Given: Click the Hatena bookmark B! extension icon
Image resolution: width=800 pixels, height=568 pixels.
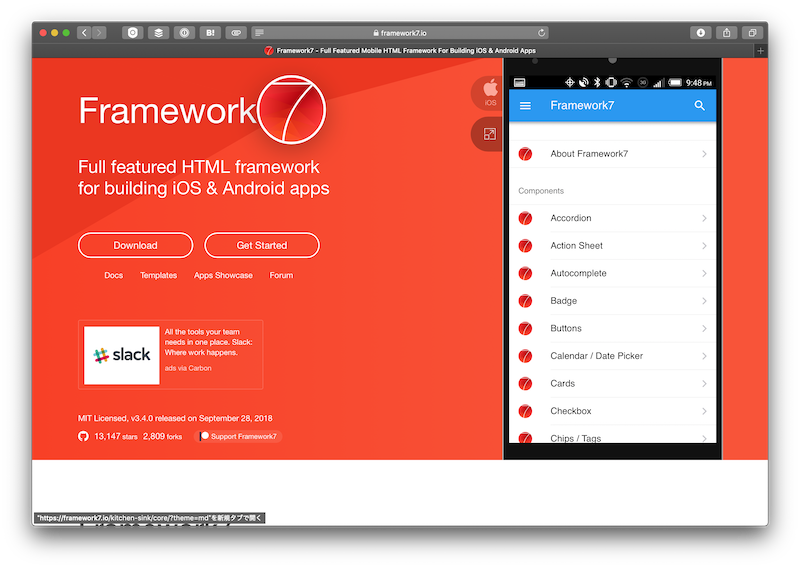Looking at the screenshot, I should click(210, 33).
